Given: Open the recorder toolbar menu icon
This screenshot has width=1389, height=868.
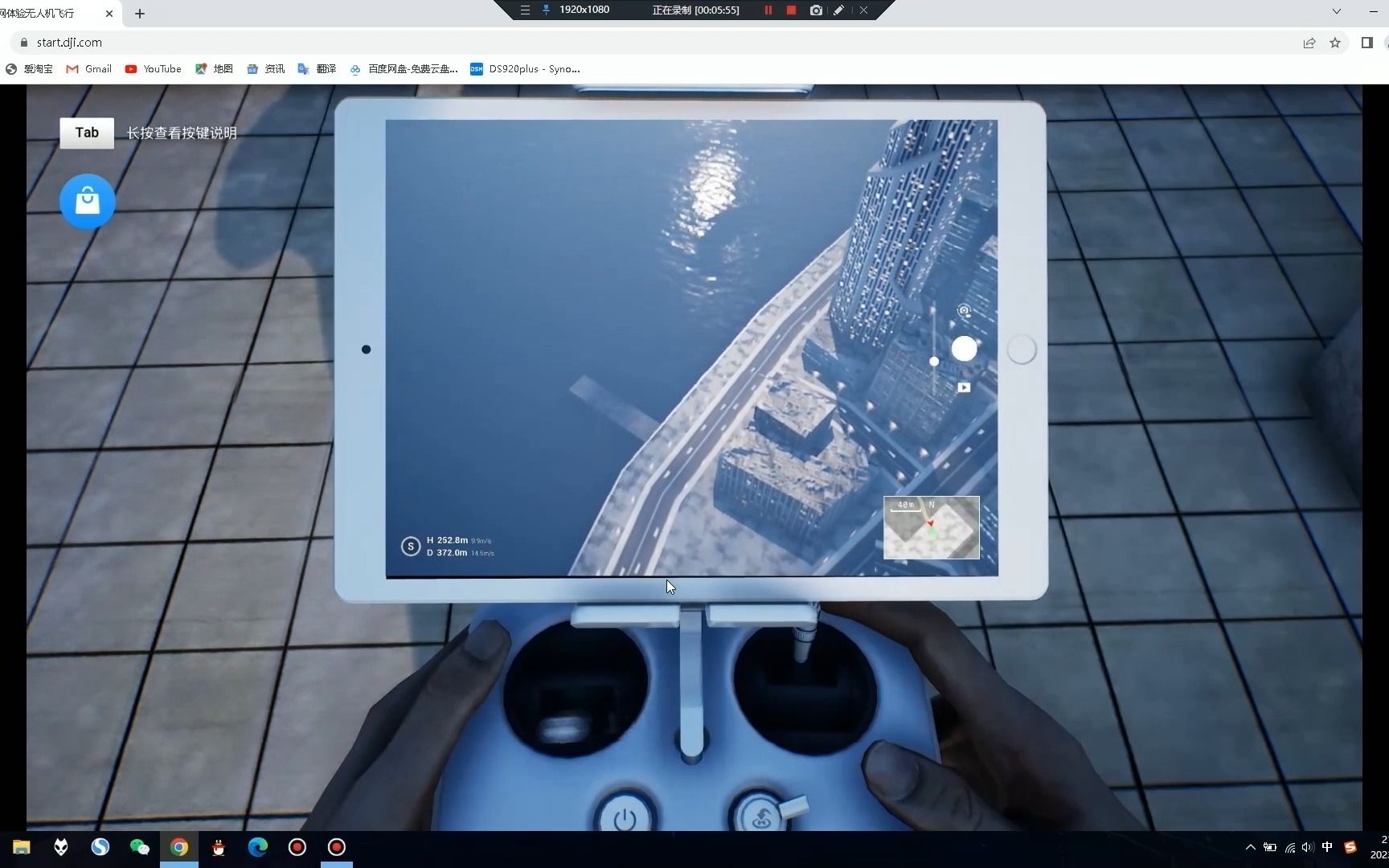Looking at the screenshot, I should 525,10.
